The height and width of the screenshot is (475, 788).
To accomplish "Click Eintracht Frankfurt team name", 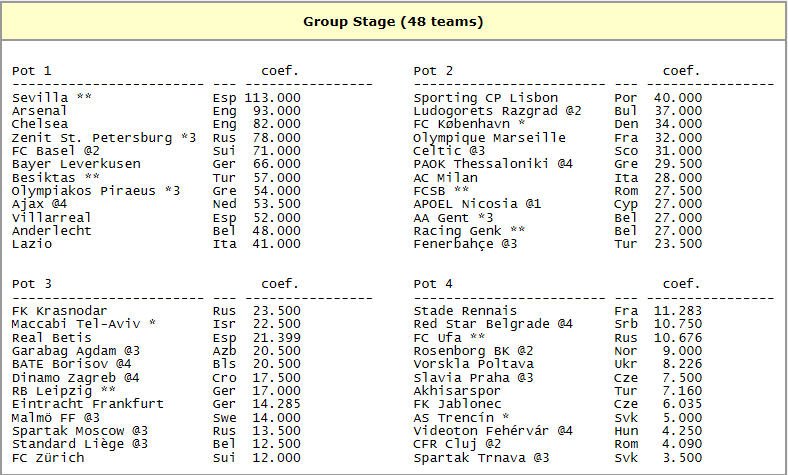I will [x=88, y=404].
